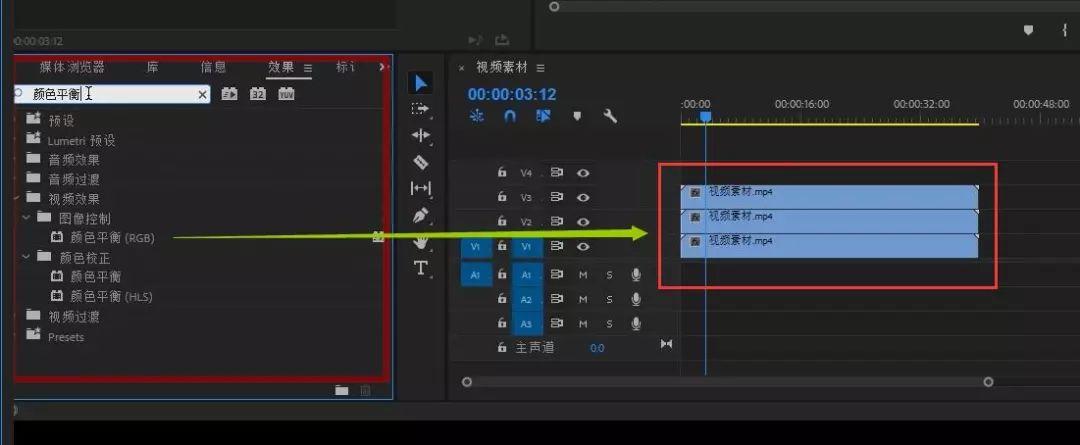Clear the effects search with the X
Viewport: 1080px width, 445px height.
pos(202,94)
